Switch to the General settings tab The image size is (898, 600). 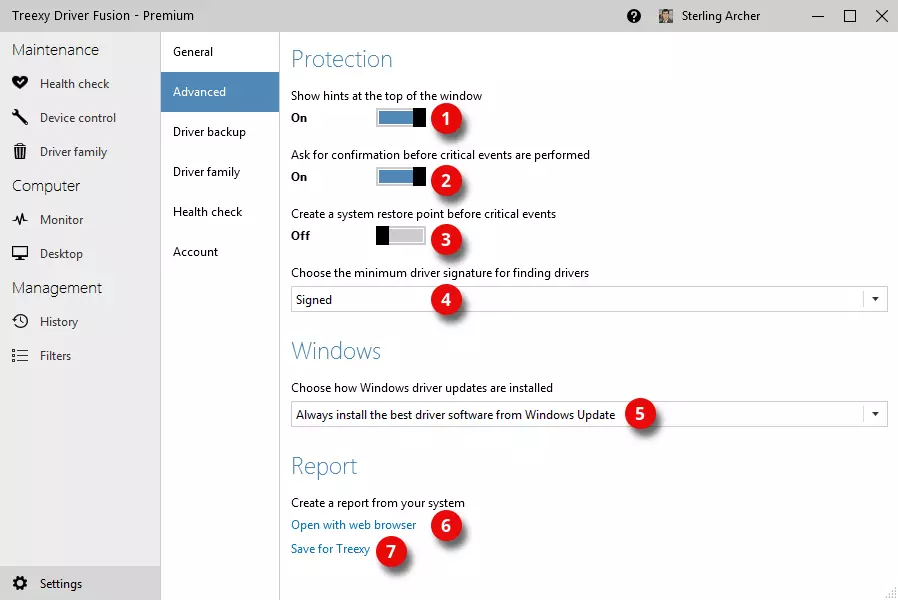click(220, 52)
